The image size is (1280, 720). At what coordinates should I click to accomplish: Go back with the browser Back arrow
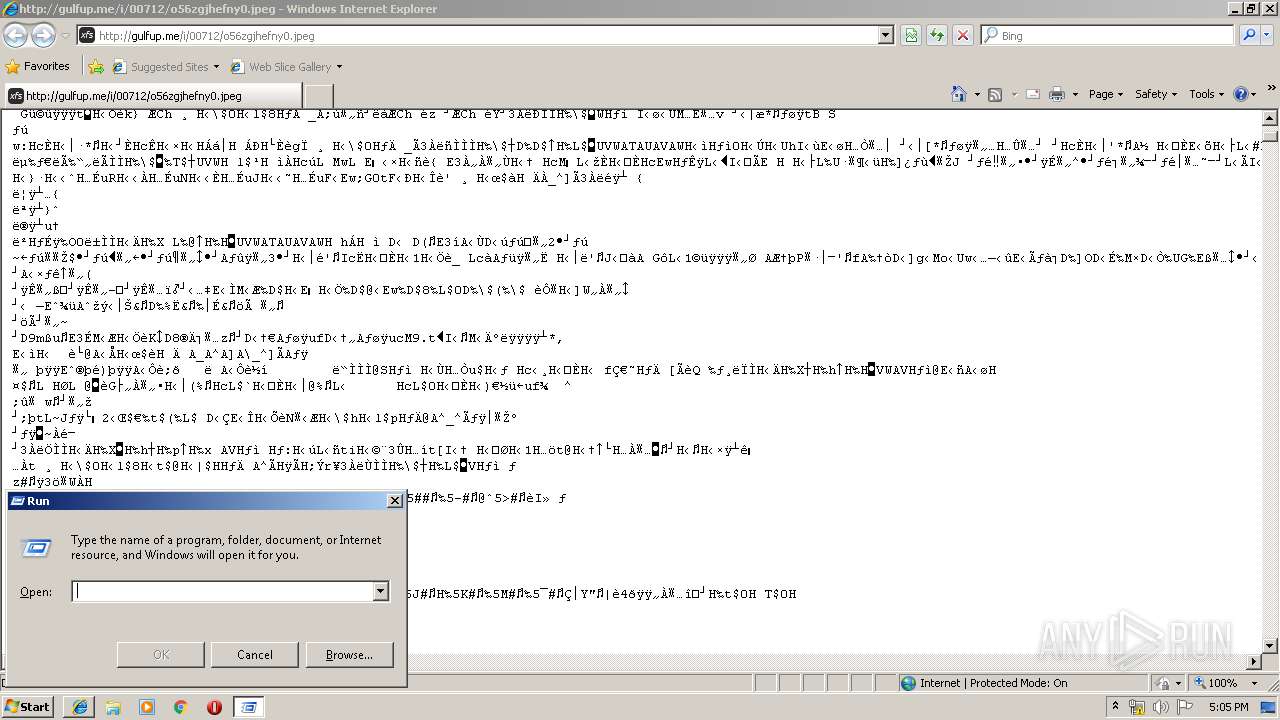click(15, 35)
